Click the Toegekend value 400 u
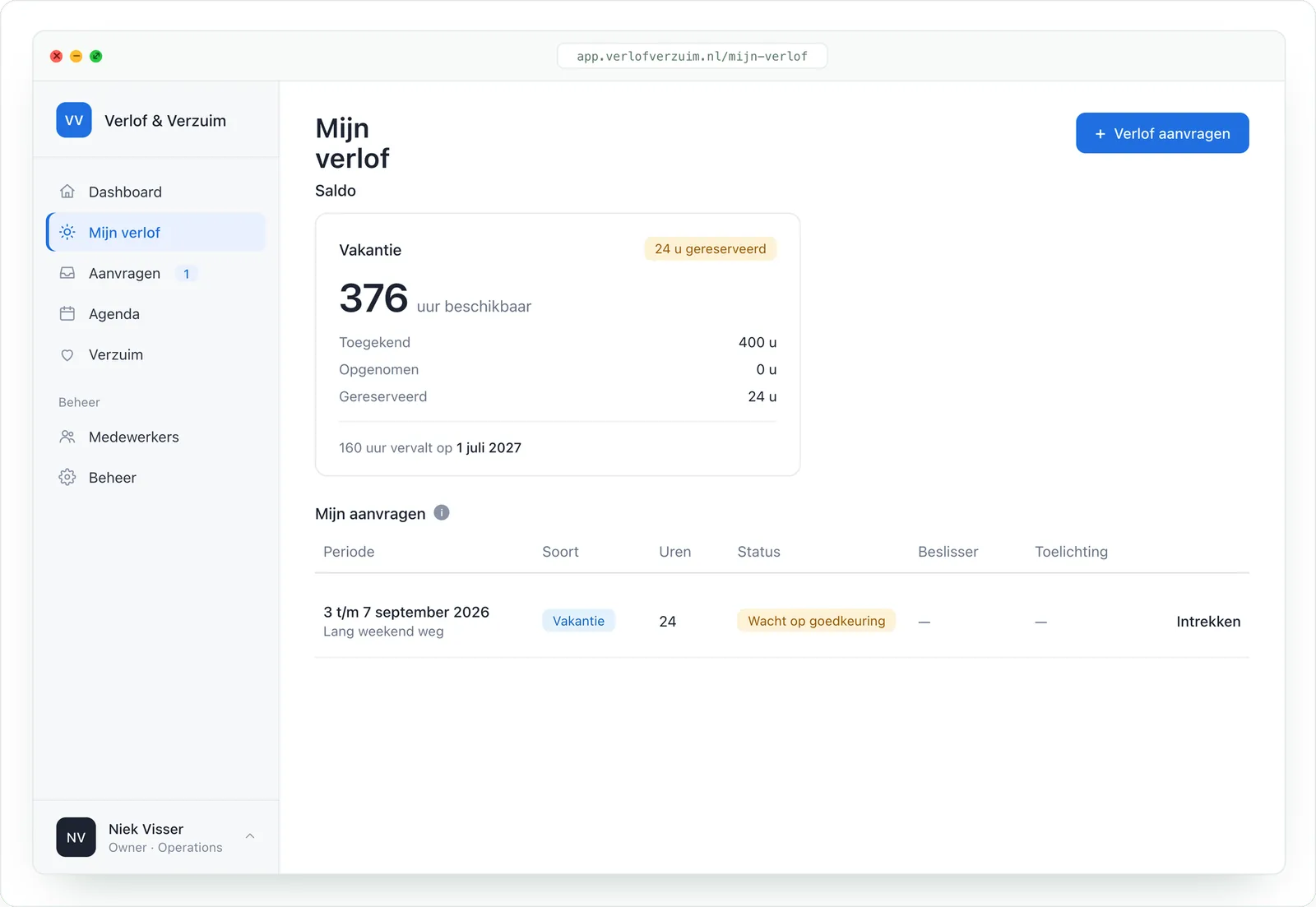This screenshot has width=1316, height=907. pyautogui.click(x=758, y=342)
